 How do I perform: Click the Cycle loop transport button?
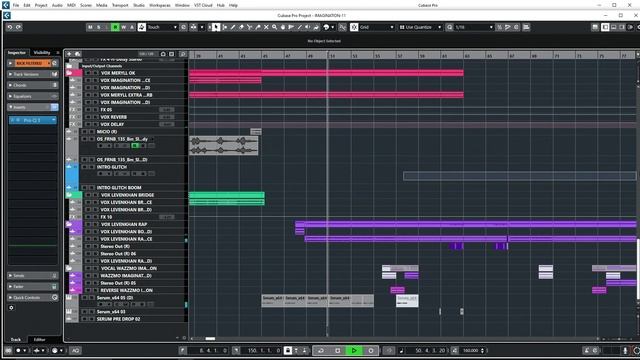(x=321, y=350)
